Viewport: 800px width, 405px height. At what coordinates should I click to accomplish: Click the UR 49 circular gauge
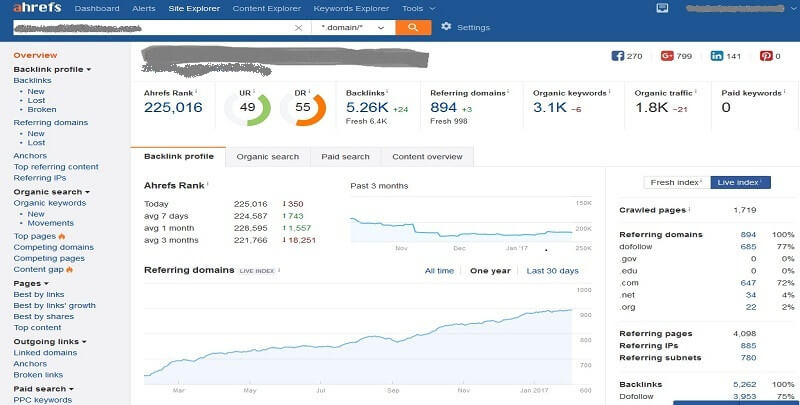[x=248, y=109]
